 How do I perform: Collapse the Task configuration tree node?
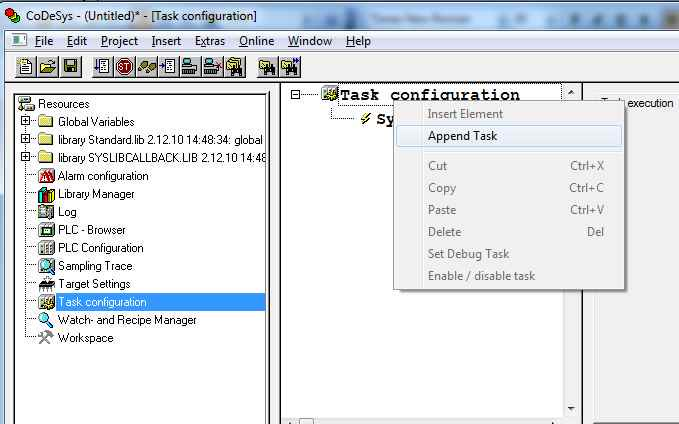[295, 94]
